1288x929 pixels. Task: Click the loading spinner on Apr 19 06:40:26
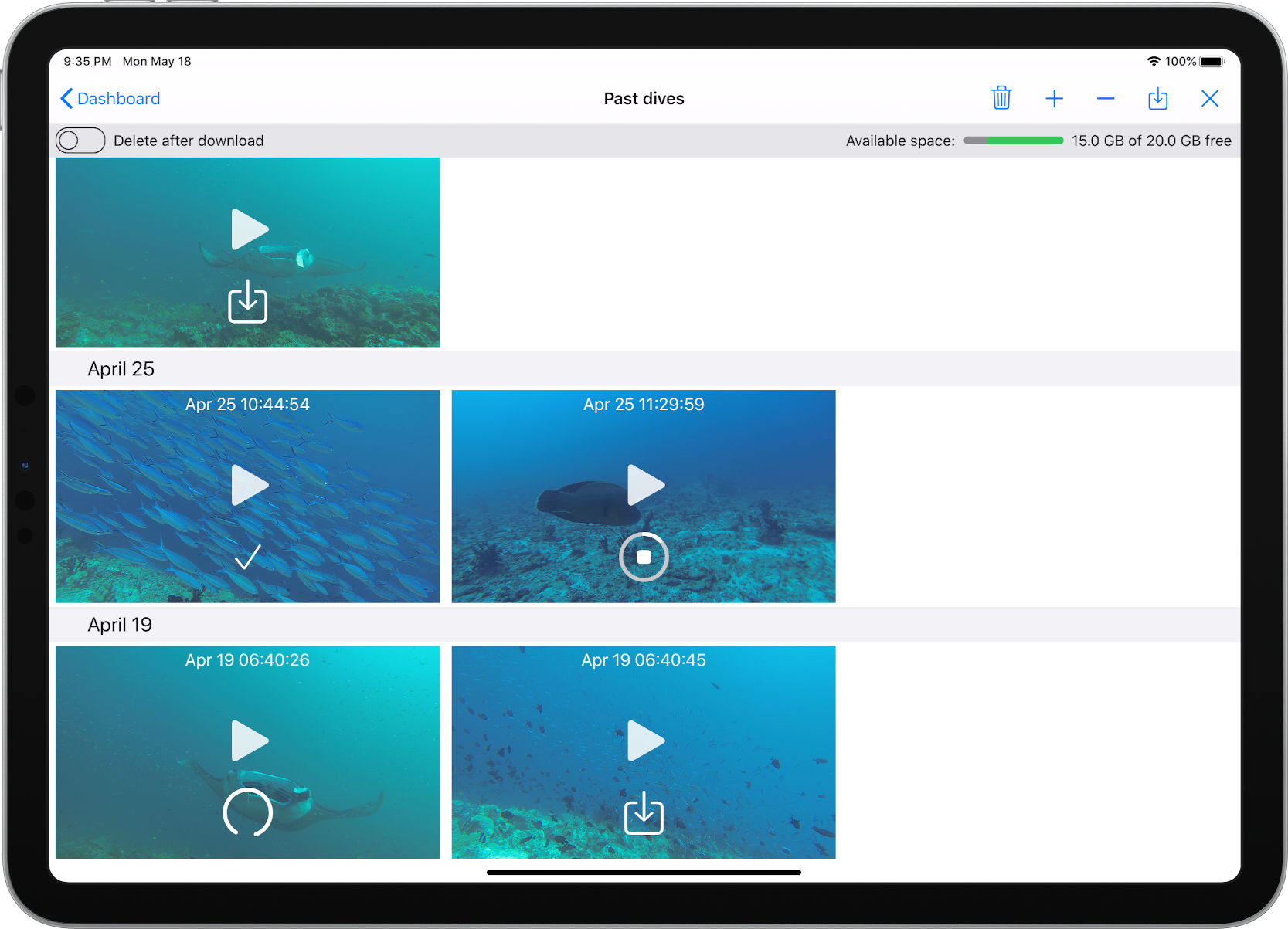[x=247, y=813]
